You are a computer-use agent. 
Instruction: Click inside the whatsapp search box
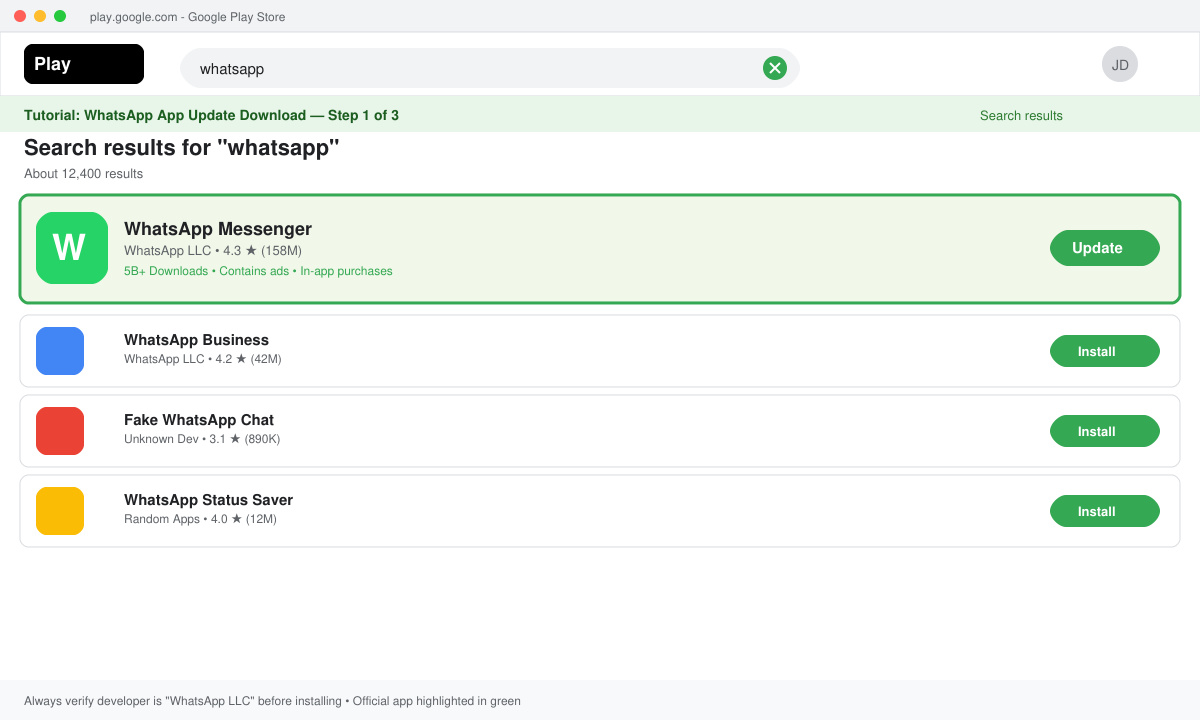(490, 68)
